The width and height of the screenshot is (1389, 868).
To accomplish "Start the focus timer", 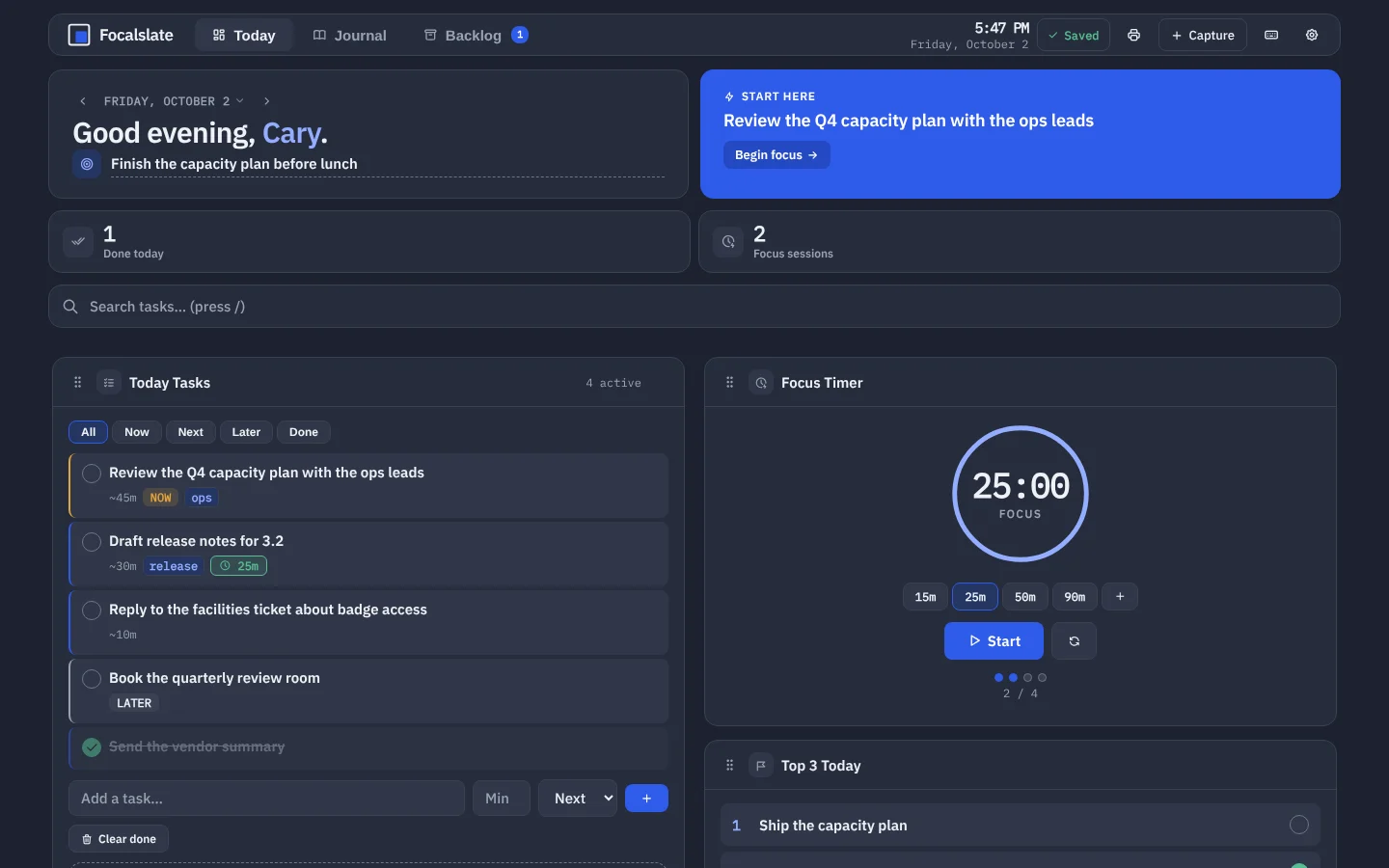I will click(994, 641).
